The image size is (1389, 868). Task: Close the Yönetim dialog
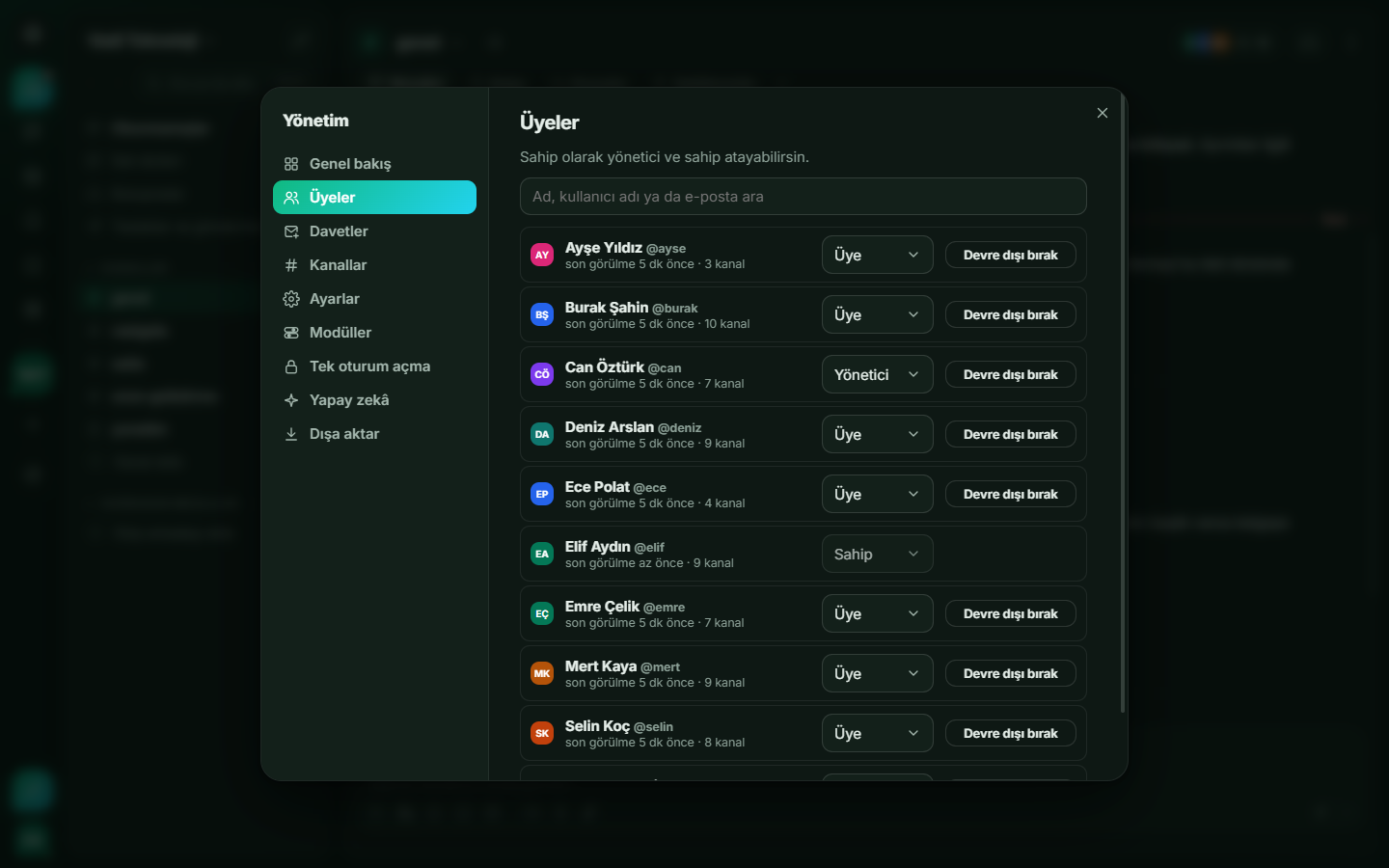click(1103, 113)
